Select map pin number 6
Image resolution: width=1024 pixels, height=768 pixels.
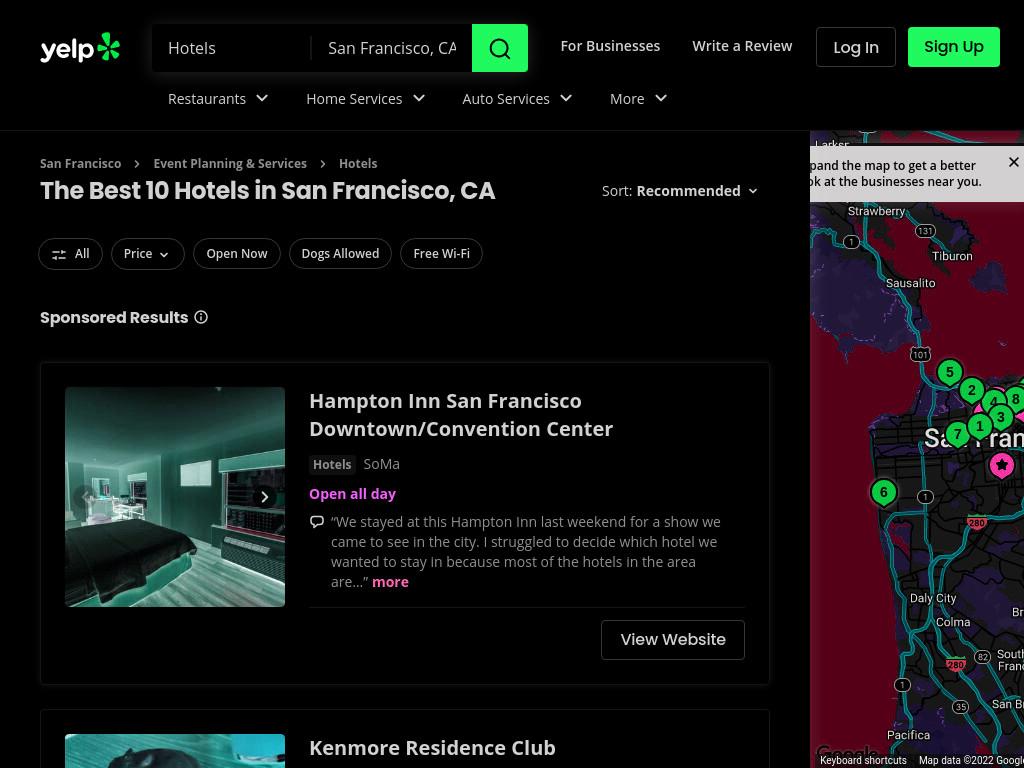884,493
